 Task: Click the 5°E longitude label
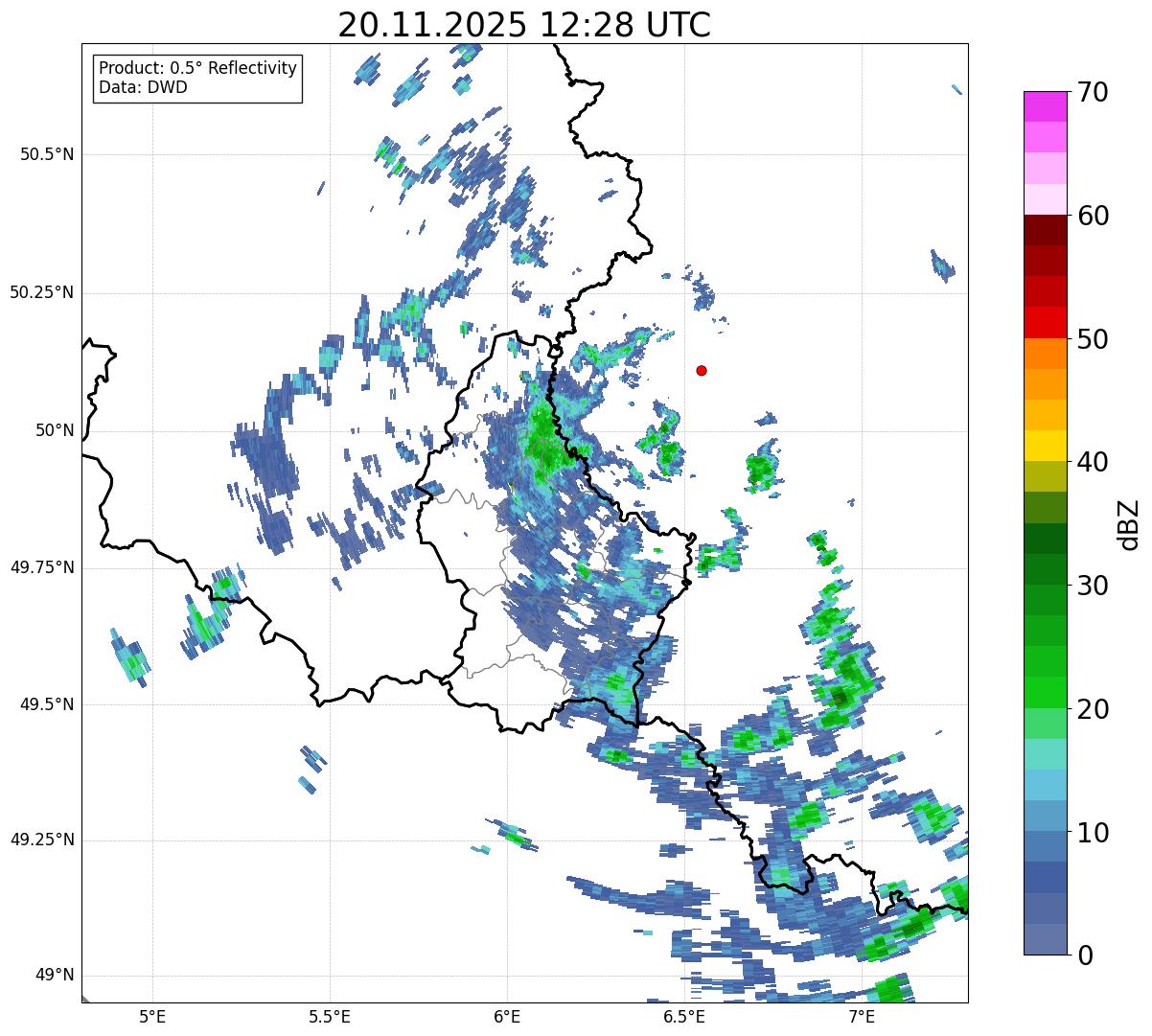(152, 1016)
